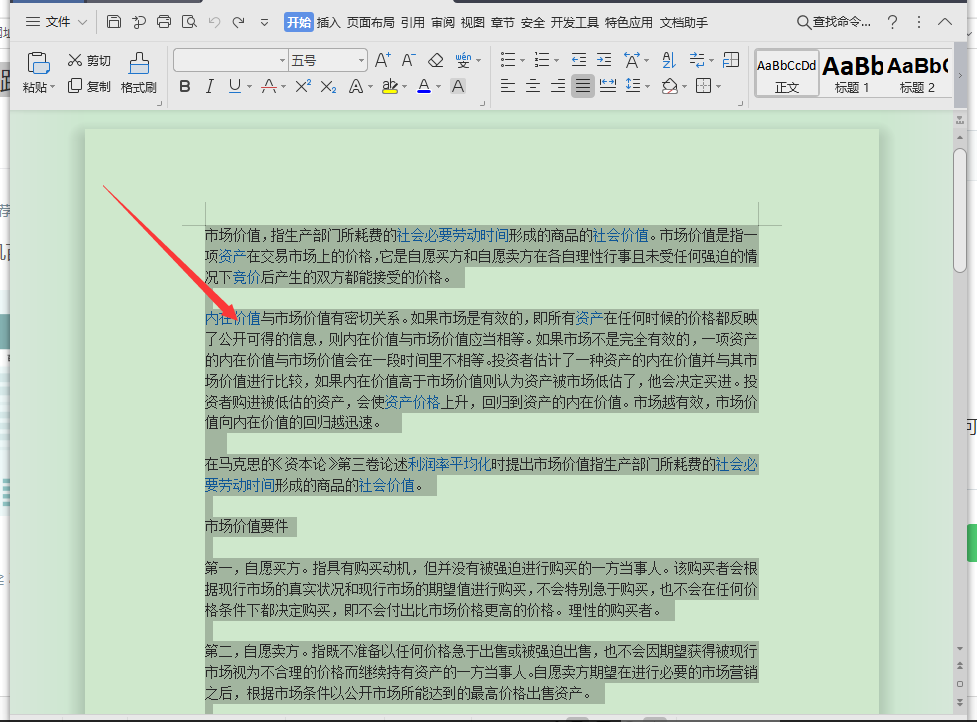Click the bullet list icon

pyautogui.click(x=508, y=60)
